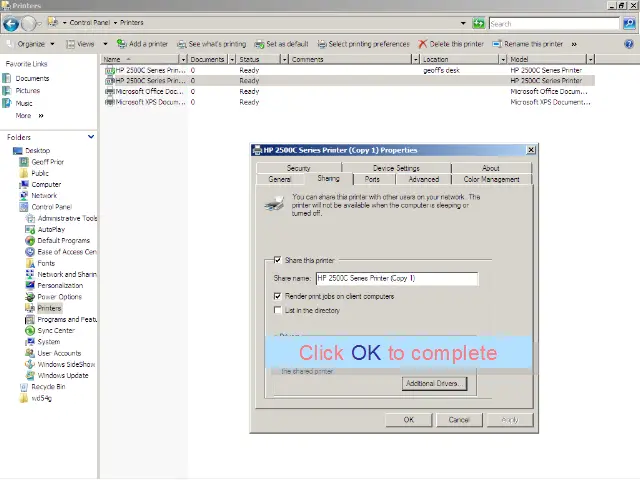Toggle Share this printer checkbox
This screenshot has height=480, width=640.
pos(278,260)
